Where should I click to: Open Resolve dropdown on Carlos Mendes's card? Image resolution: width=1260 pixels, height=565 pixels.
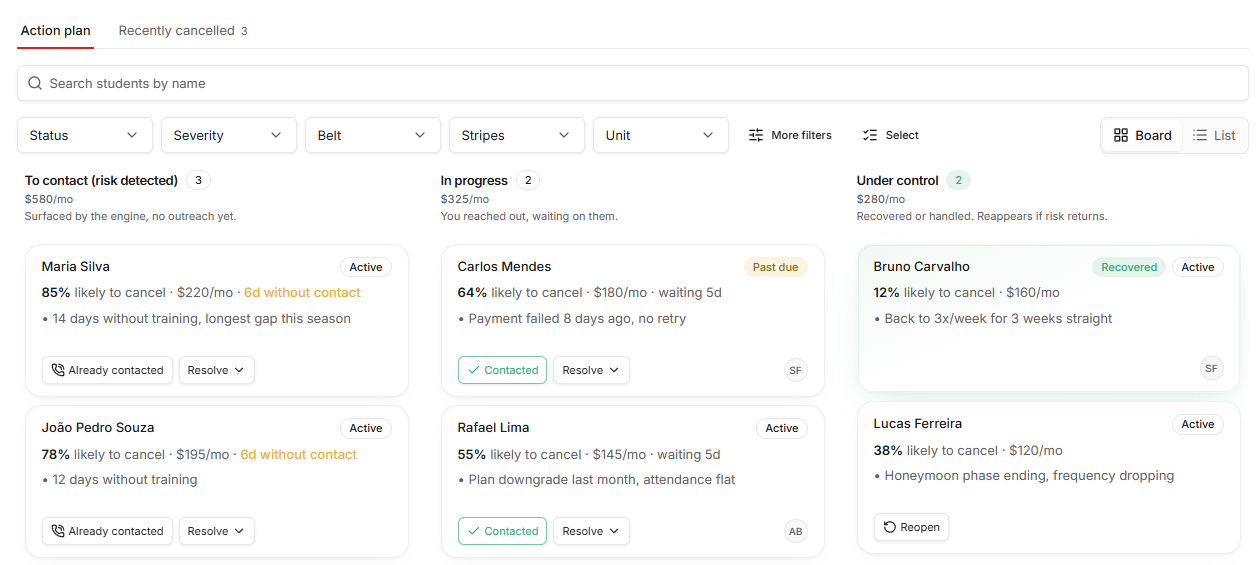(x=591, y=370)
